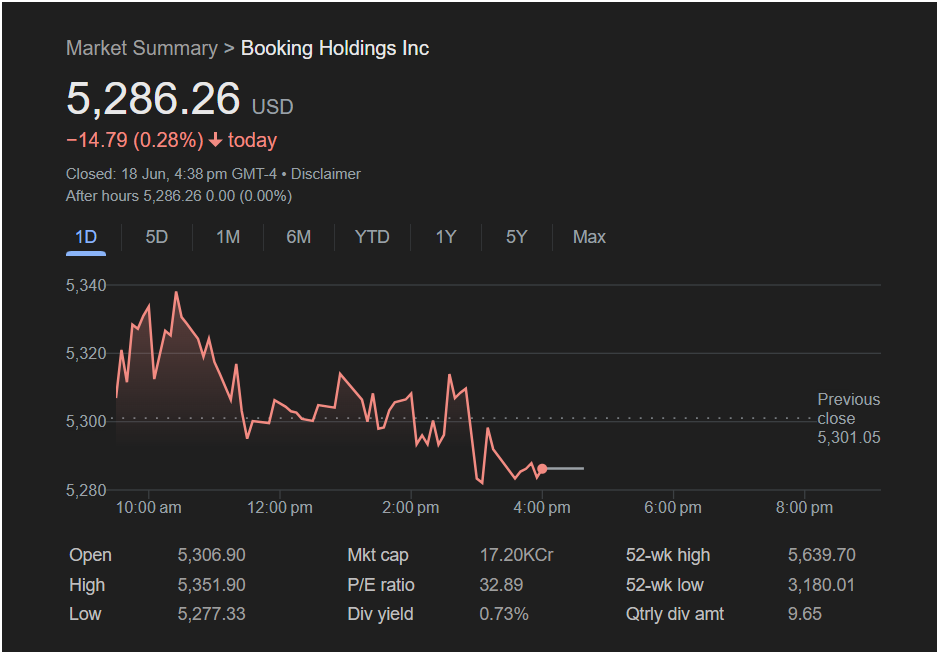Show the YTD chart tab
Viewport: 939px width, 654px height.
point(372,237)
